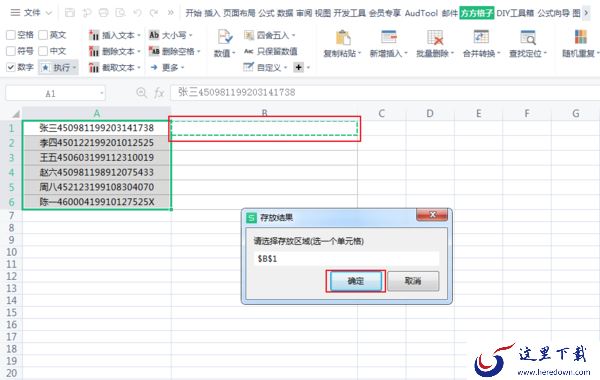Screen dimensions: 600x380
Task: Switch to the 开发工具 tab
Action: (x=350, y=13)
